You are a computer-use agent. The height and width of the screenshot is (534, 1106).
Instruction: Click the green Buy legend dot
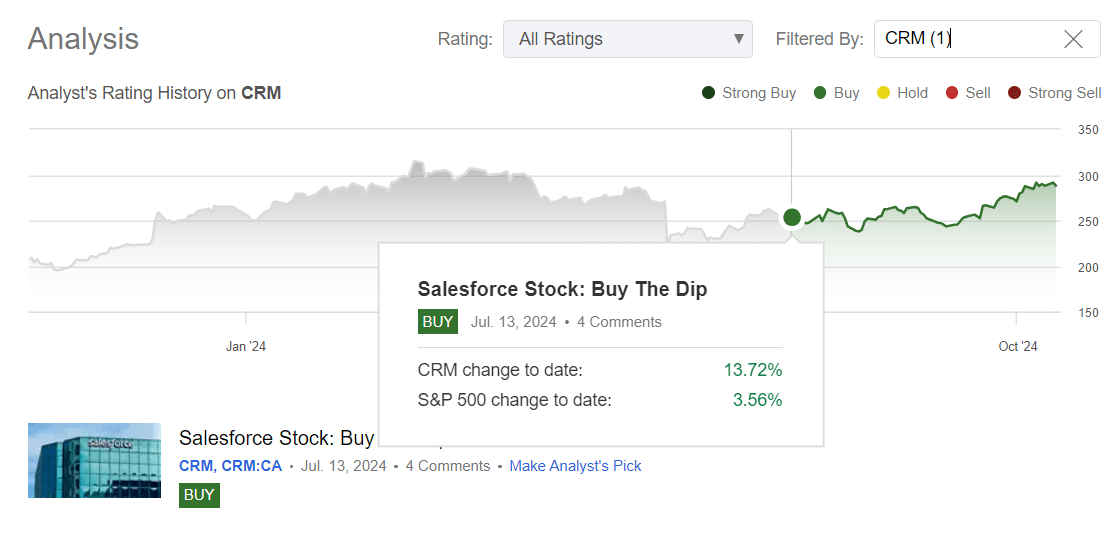pos(819,93)
